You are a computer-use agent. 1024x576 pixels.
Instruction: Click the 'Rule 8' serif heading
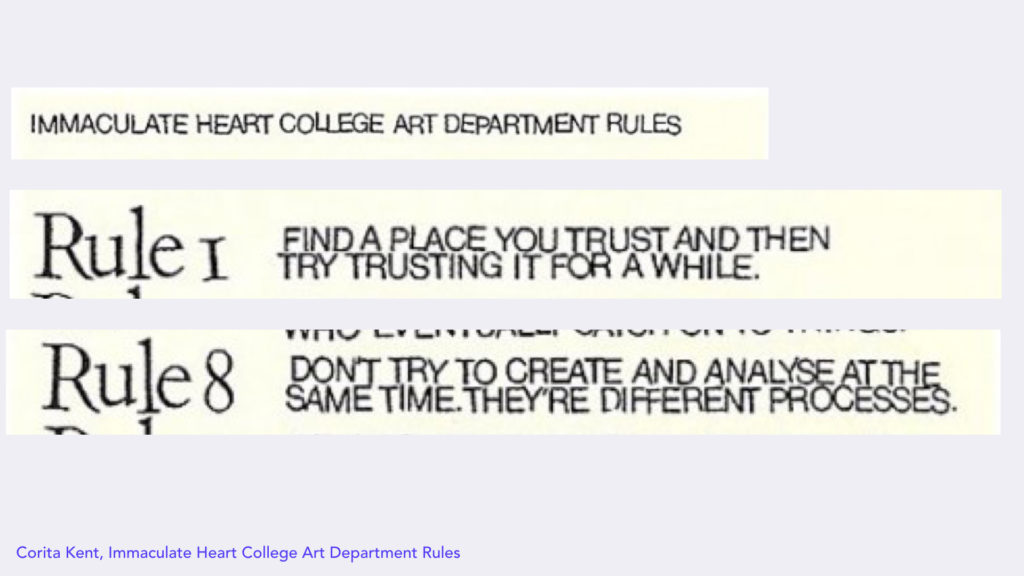[x=138, y=377]
